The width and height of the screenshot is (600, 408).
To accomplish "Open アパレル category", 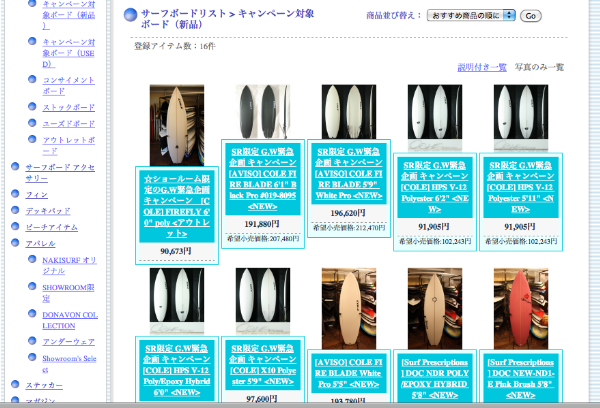I will click(40, 243).
